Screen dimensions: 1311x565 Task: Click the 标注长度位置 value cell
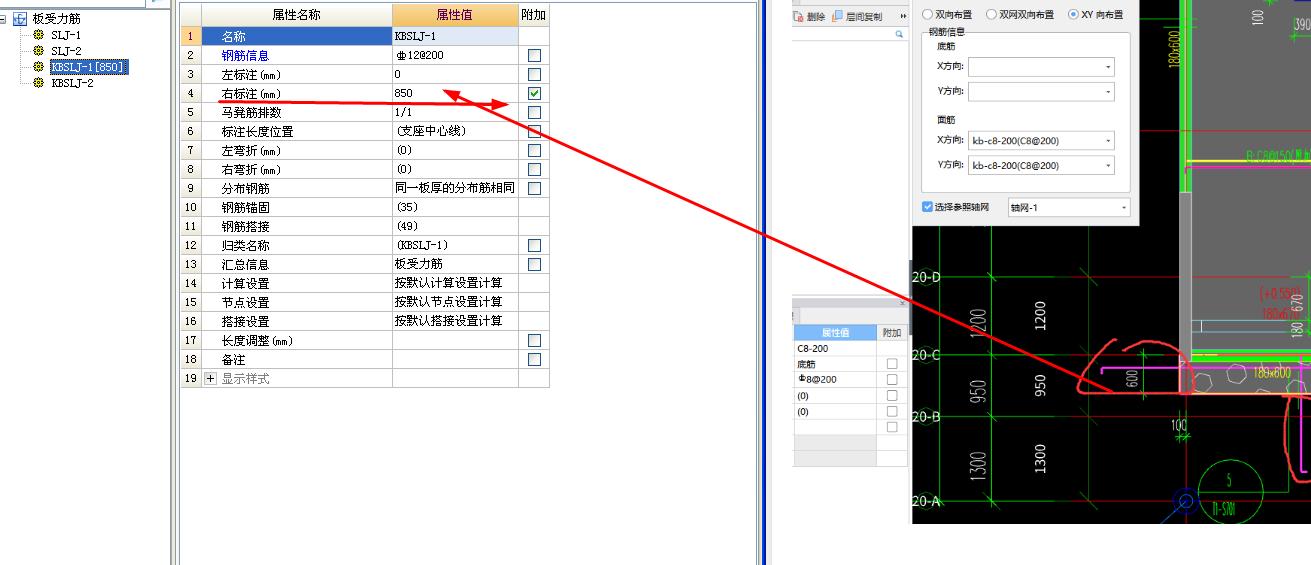[x=455, y=131]
